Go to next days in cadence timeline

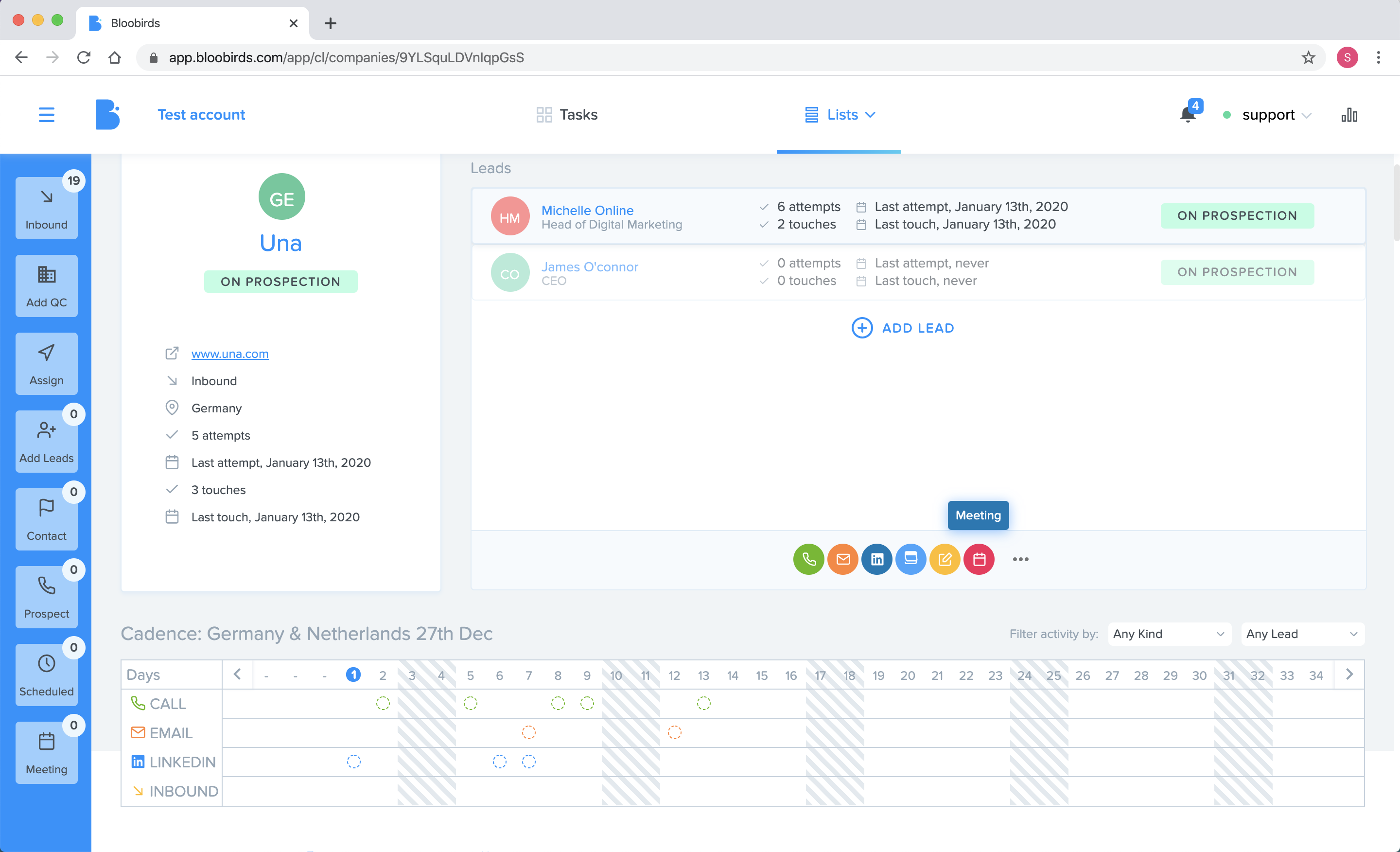point(1349,674)
